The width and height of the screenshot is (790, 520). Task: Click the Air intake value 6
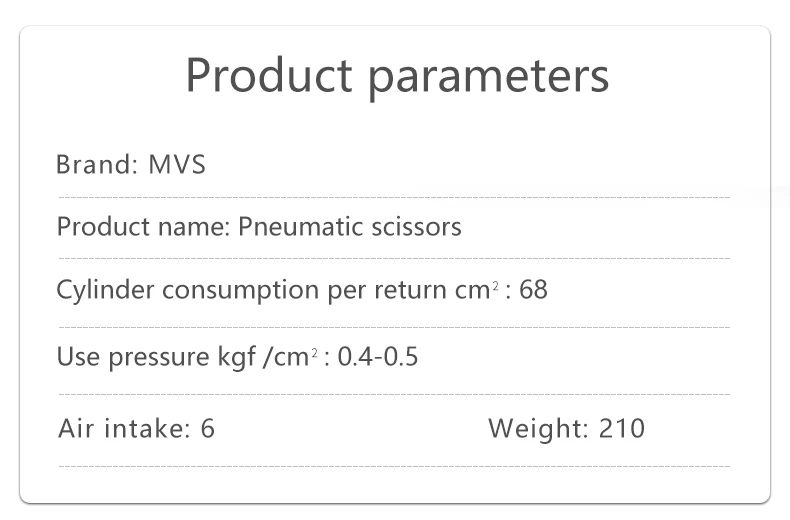(208, 429)
